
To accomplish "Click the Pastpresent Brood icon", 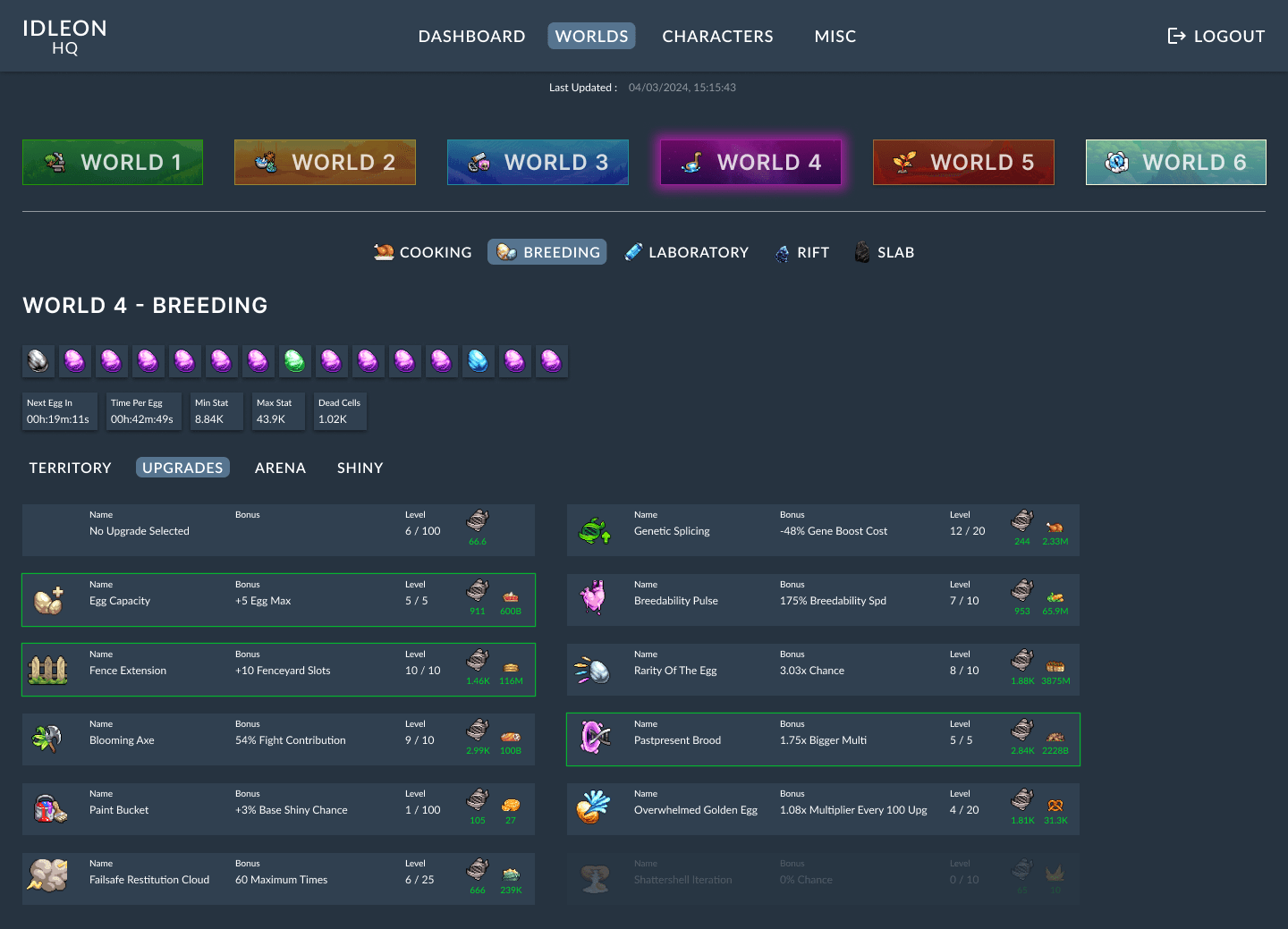I will click(x=596, y=738).
